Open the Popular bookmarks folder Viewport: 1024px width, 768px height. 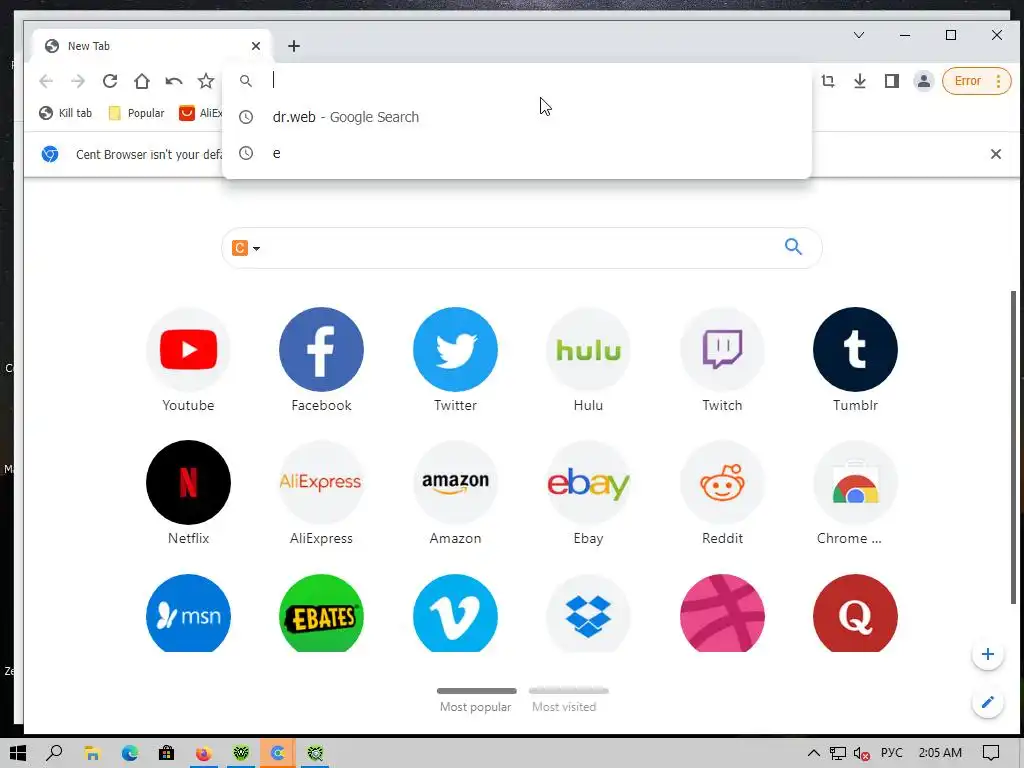(136, 113)
